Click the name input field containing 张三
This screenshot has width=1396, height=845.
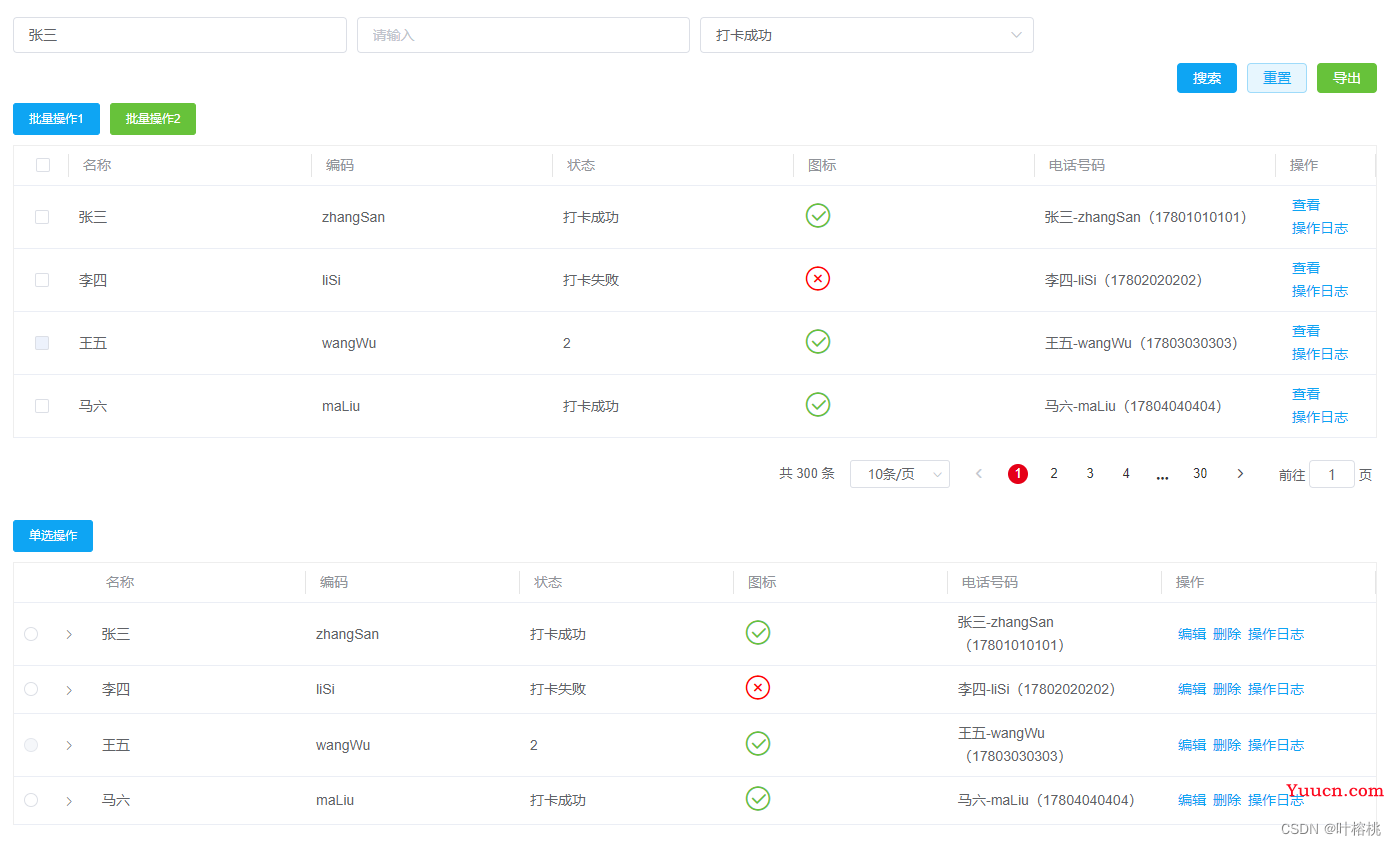(x=180, y=35)
